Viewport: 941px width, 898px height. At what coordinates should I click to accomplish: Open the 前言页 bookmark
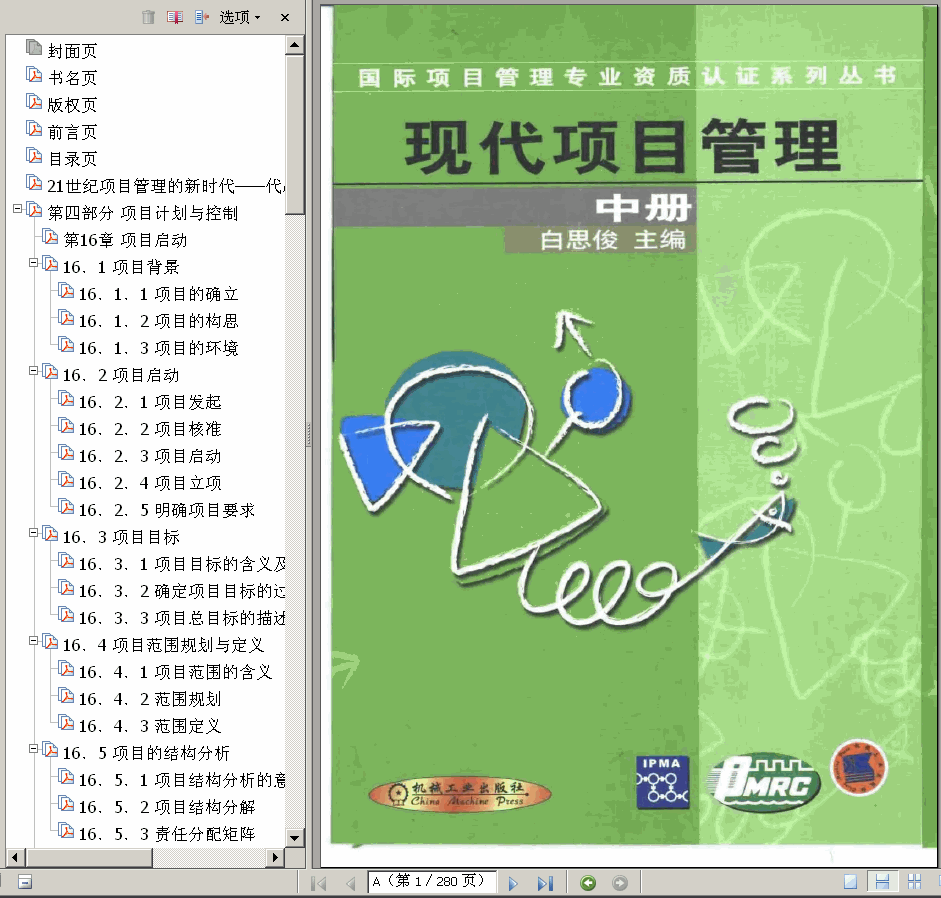point(72,132)
